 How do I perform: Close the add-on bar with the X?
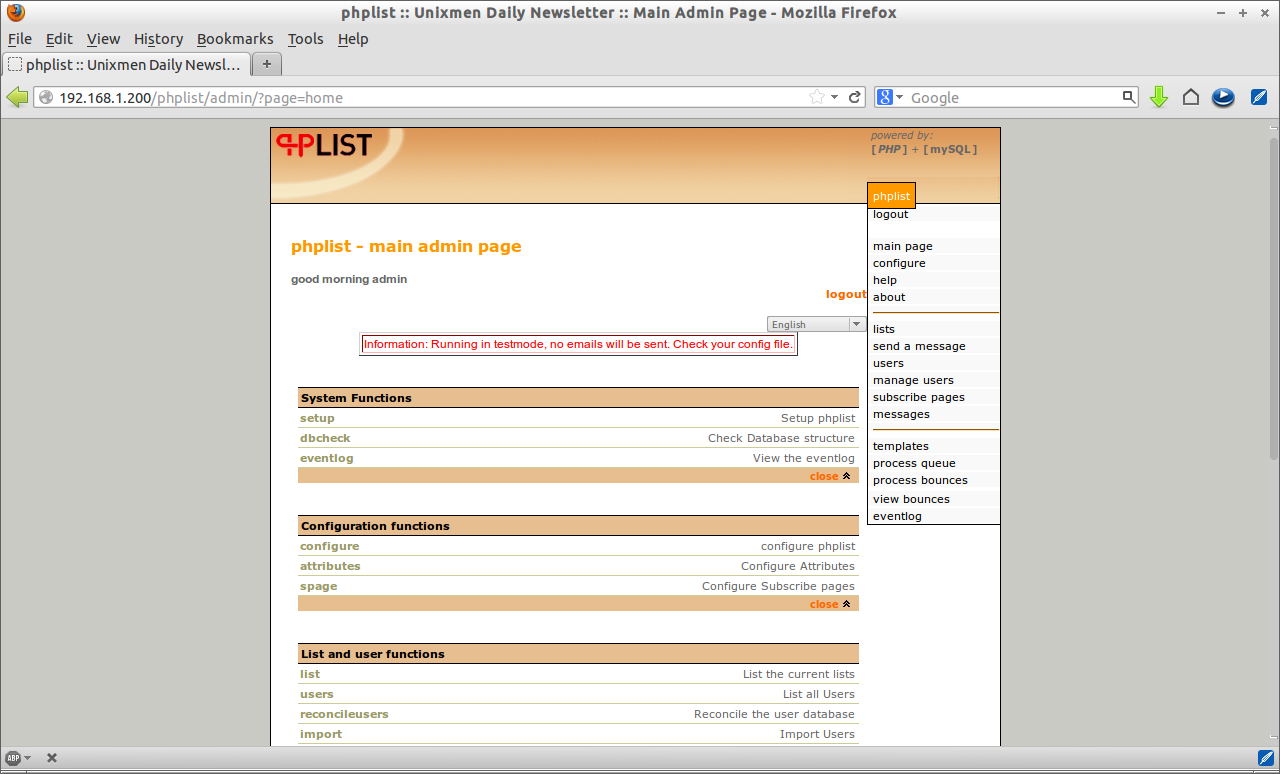(x=52, y=758)
